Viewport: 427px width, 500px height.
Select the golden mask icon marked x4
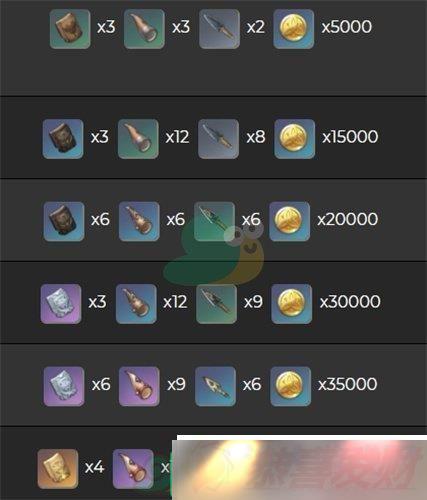pyautogui.click(x=58, y=469)
